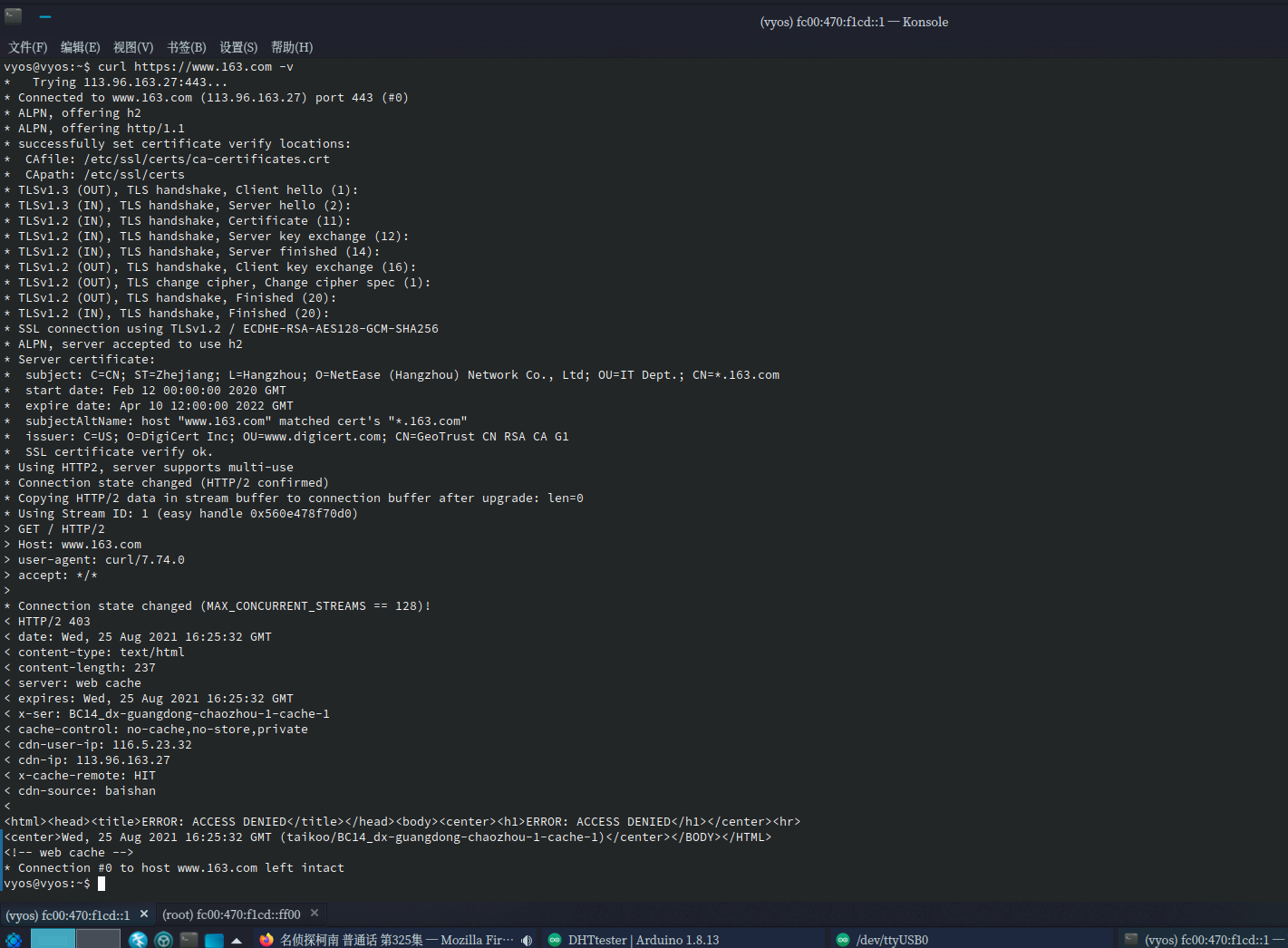
Task: Click the blue folder icon in taskbar
Action: pos(214,940)
